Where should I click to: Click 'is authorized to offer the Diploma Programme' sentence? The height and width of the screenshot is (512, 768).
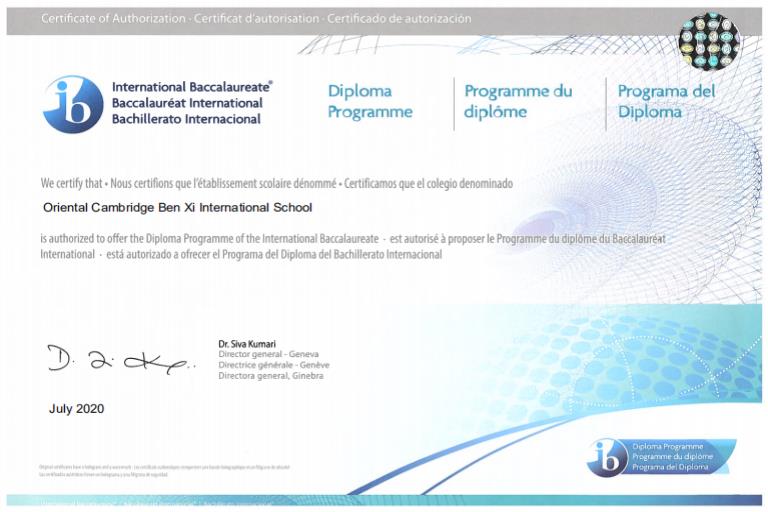(x=210, y=239)
